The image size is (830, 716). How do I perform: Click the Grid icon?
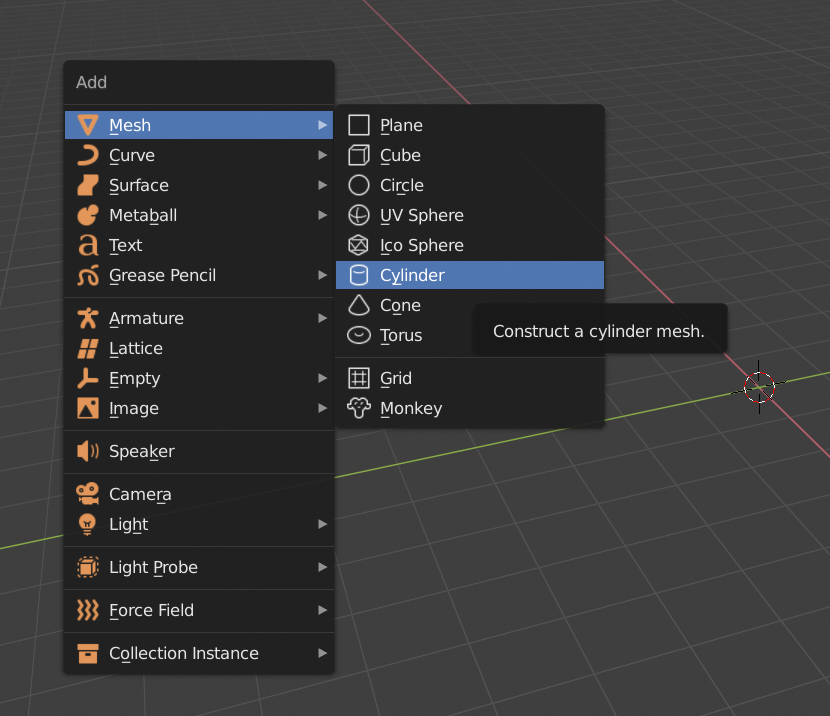[359, 378]
